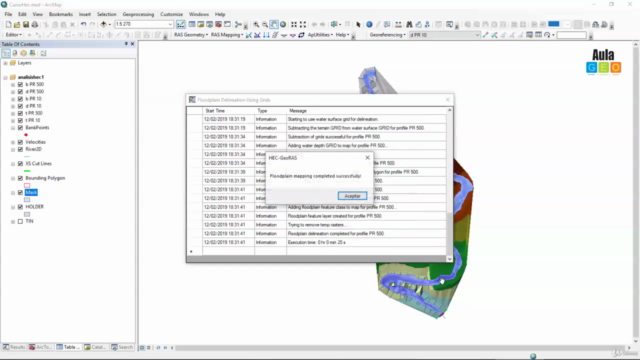Uncheck the b PR 500 layer checkbox
The height and width of the screenshot is (360, 640).
[x=20, y=84]
